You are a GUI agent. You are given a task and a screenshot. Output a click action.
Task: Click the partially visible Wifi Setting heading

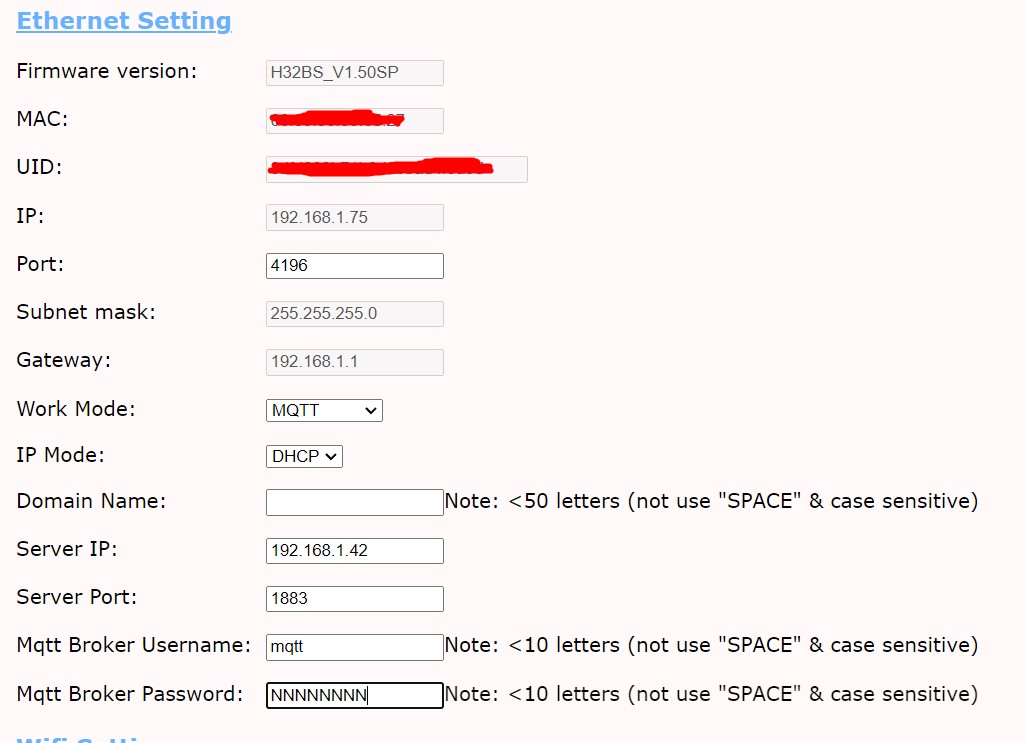pyautogui.click(x=82, y=739)
